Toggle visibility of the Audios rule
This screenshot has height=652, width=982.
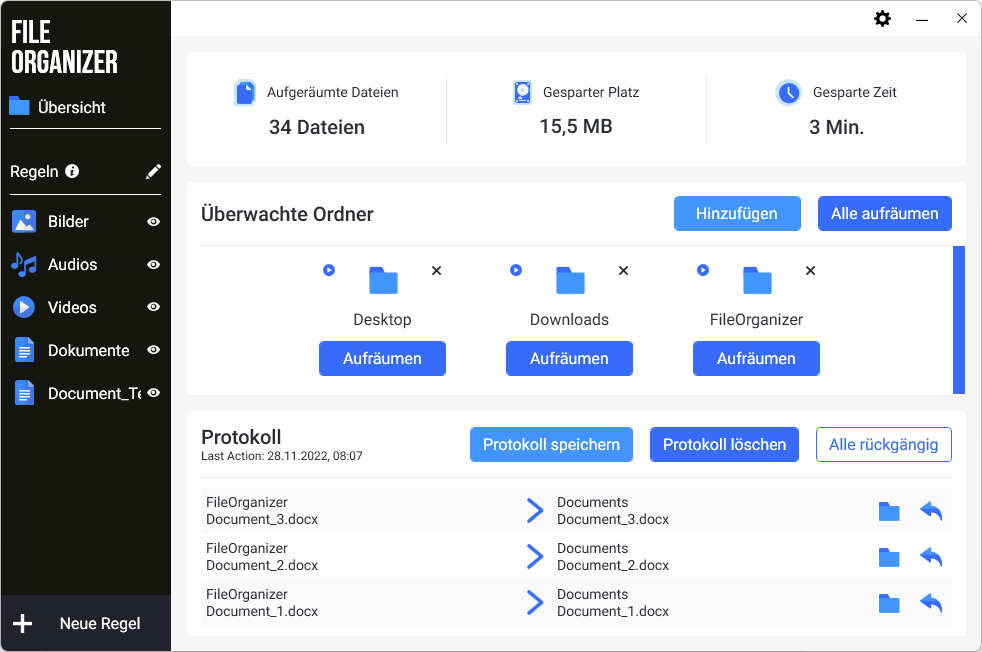click(x=155, y=264)
